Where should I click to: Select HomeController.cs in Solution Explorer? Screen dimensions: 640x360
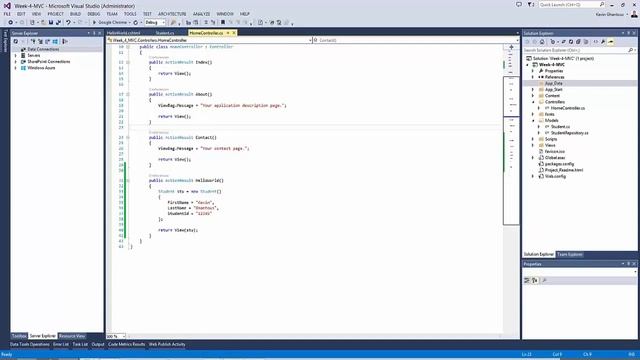tap(567, 108)
